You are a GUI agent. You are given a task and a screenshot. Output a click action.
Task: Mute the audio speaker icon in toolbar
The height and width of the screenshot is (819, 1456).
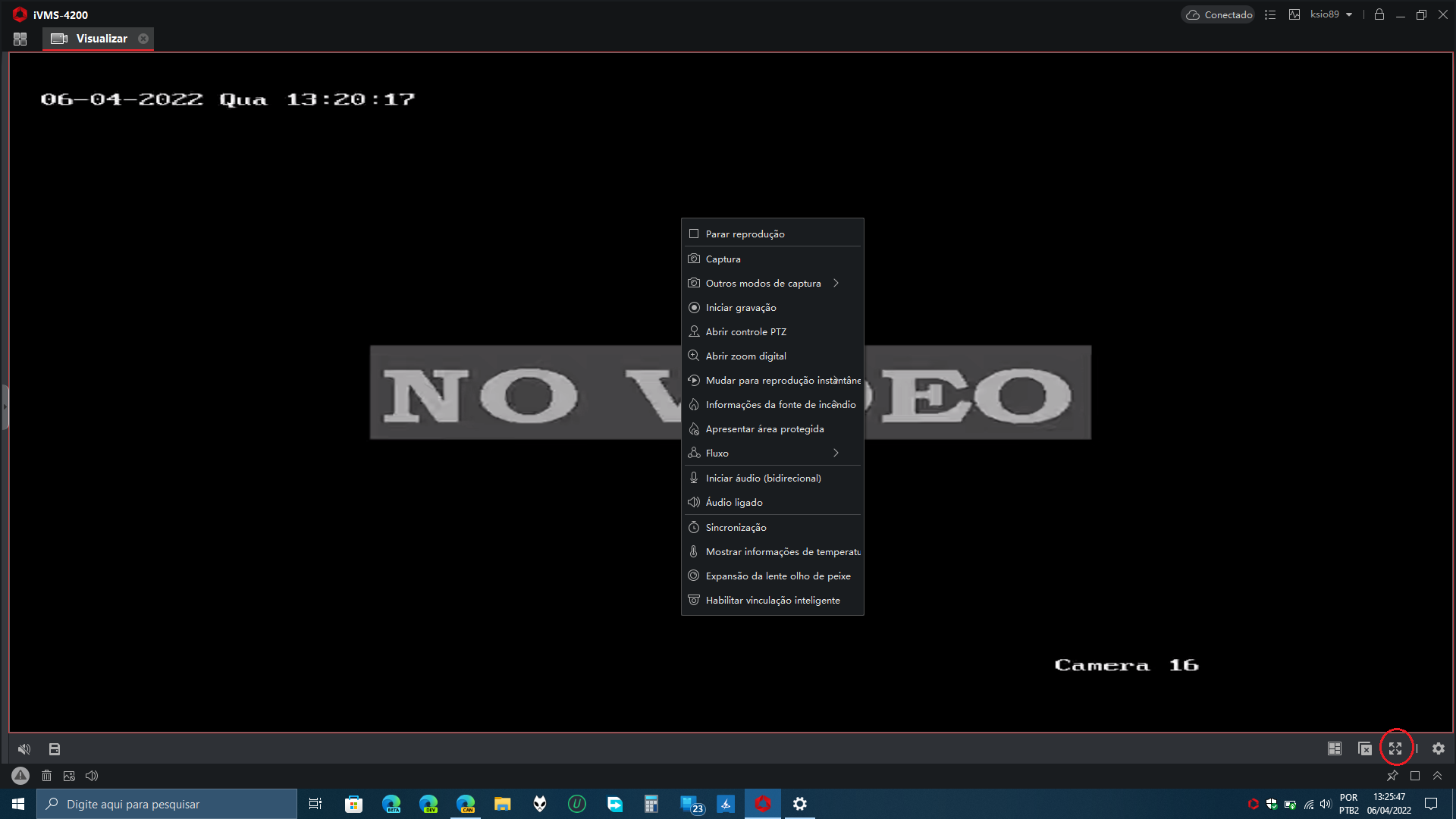(x=24, y=749)
